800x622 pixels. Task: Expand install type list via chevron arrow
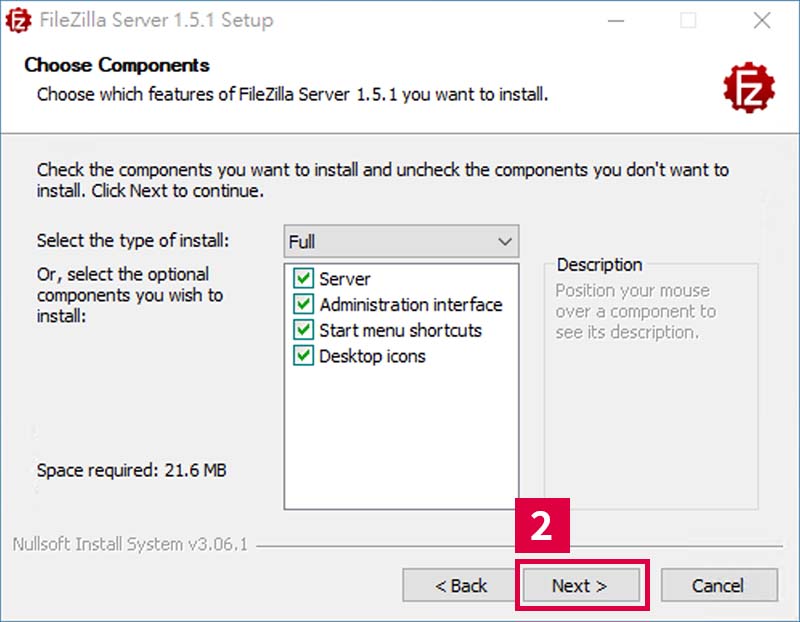pyautogui.click(x=505, y=241)
